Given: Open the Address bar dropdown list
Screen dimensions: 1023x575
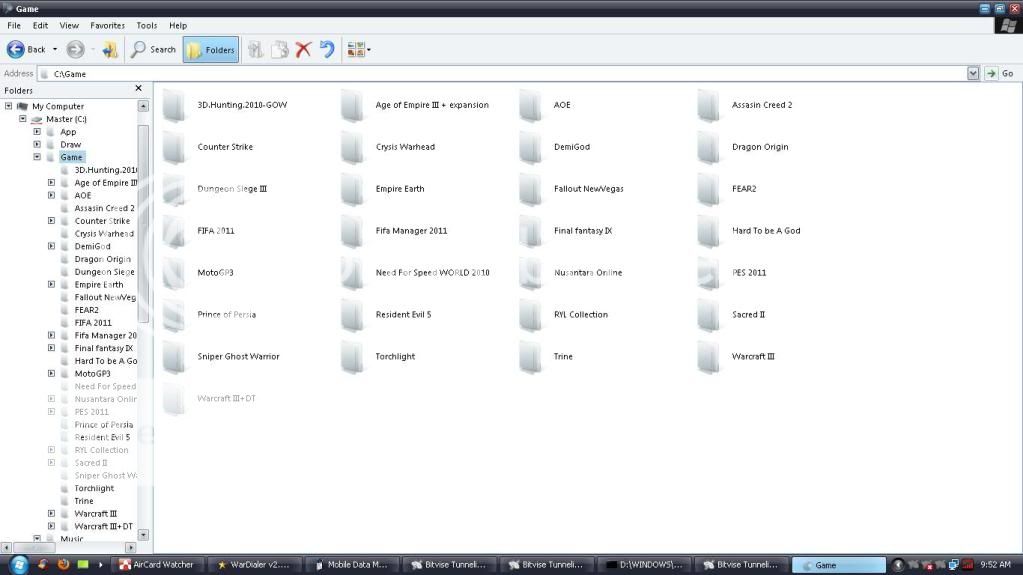Looking at the screenshot, I should pos(973,74).
